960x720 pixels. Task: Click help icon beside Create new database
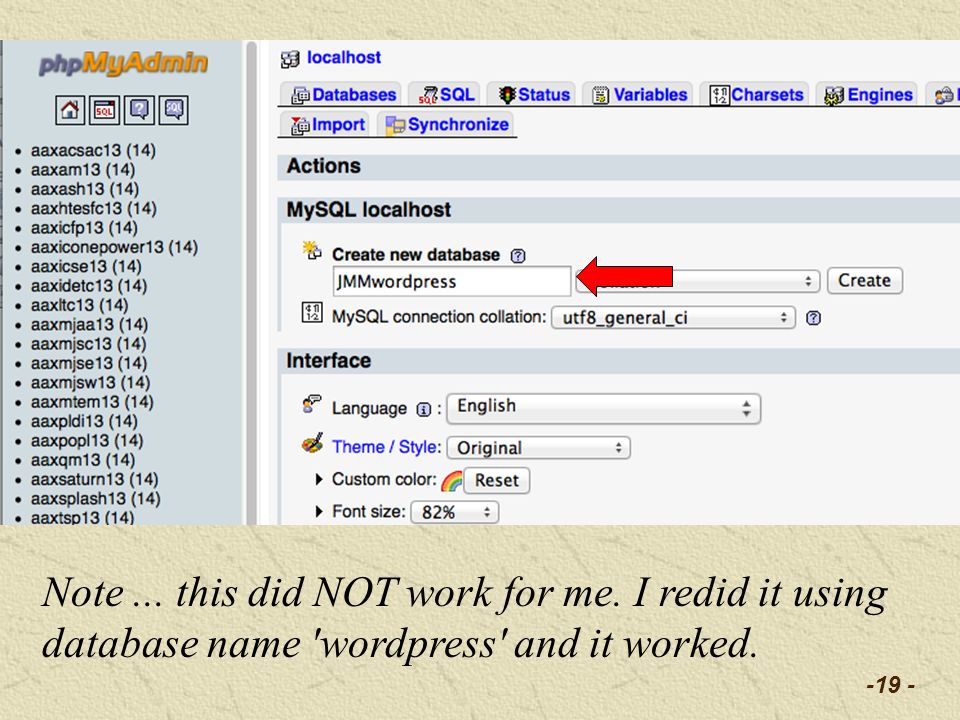point(518,255)
